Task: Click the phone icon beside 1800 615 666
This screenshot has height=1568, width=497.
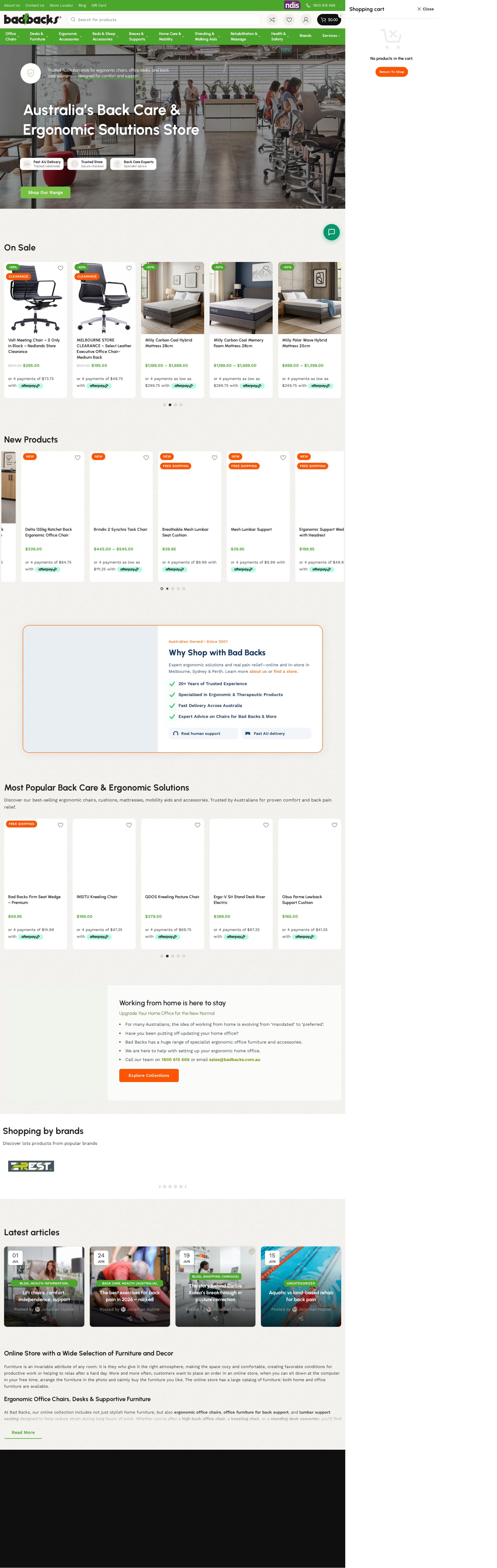Action: pyautogui.click(x=308, y=5)
